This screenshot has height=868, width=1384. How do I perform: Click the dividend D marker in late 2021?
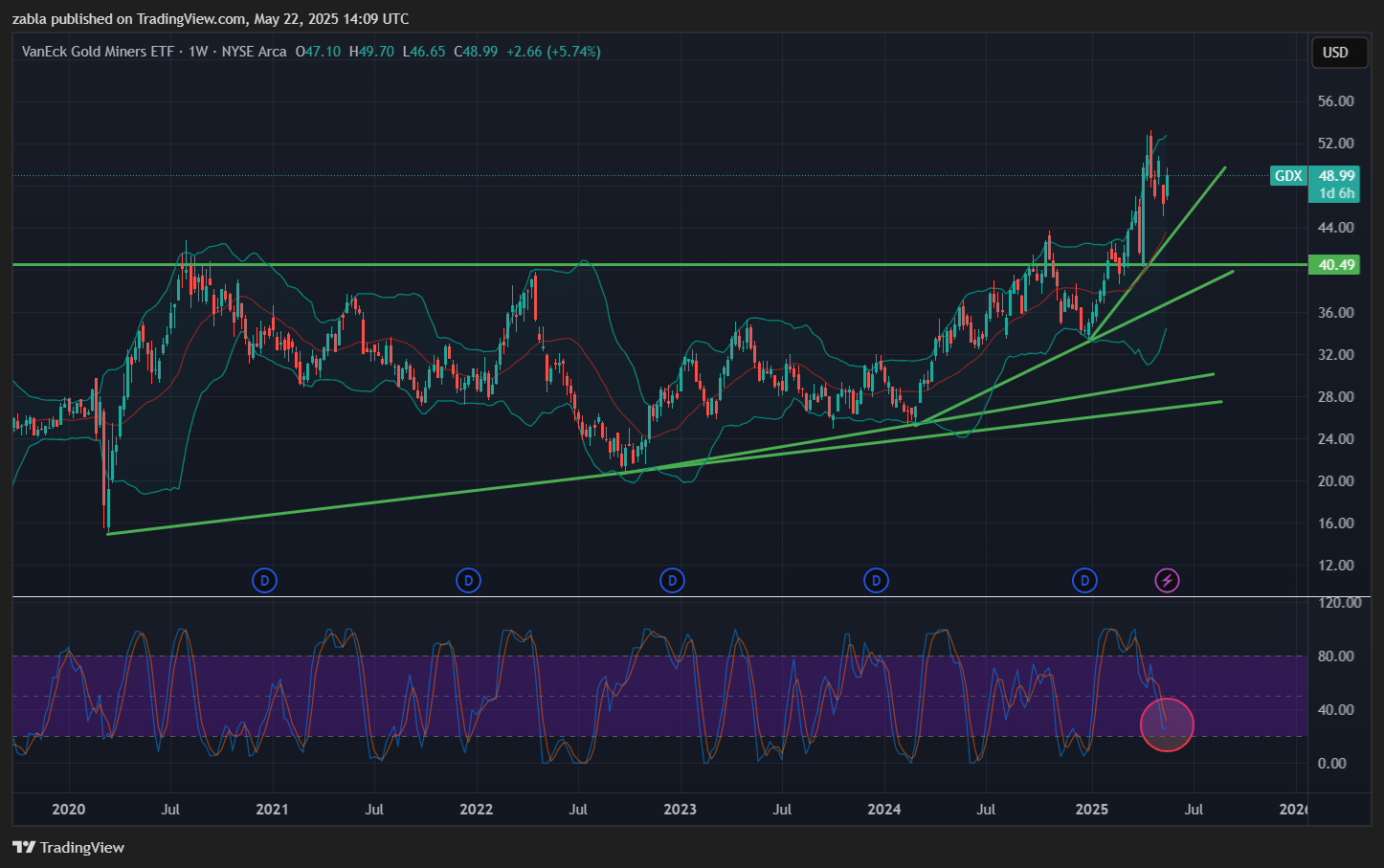click(x=468, y=580)
